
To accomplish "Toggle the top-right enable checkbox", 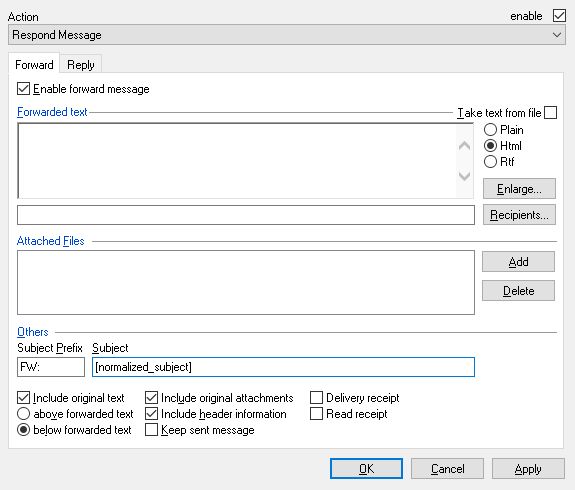I will (559, 16).
